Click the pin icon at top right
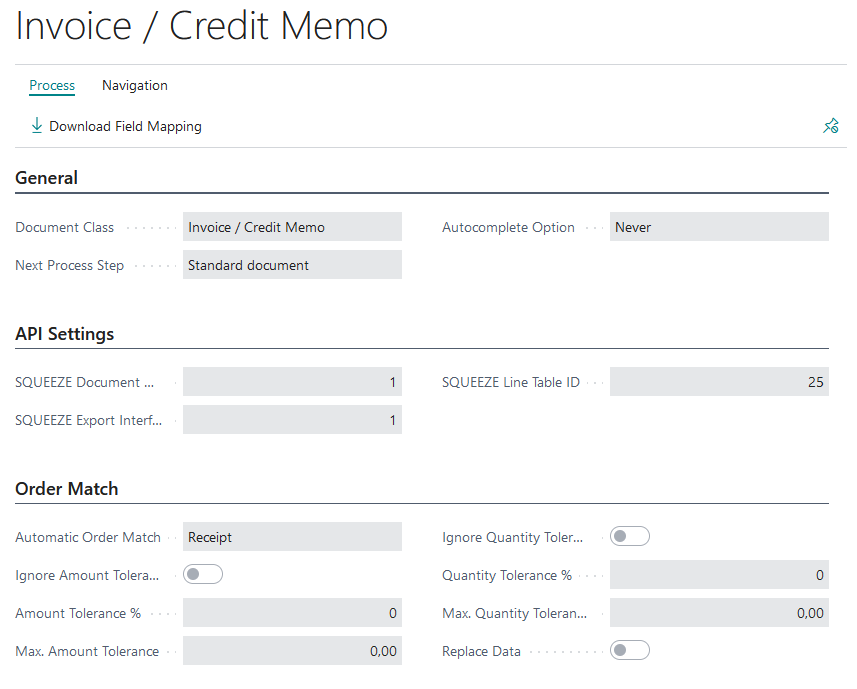The height and width of the screenshot is (689, 857). click(830, 126)
